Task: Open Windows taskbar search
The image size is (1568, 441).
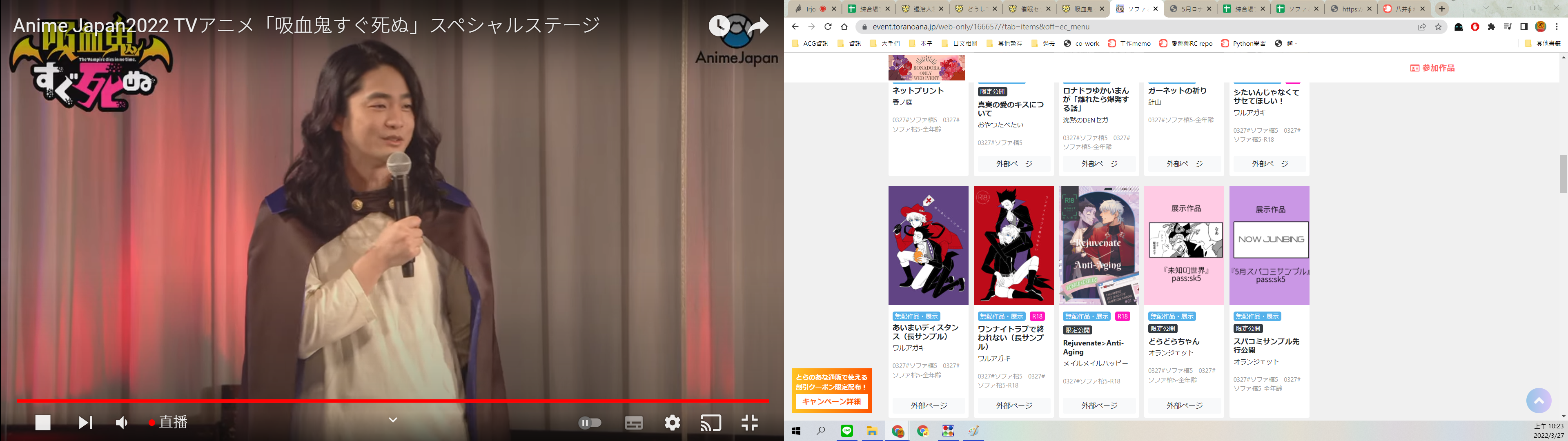Action: 821,431
